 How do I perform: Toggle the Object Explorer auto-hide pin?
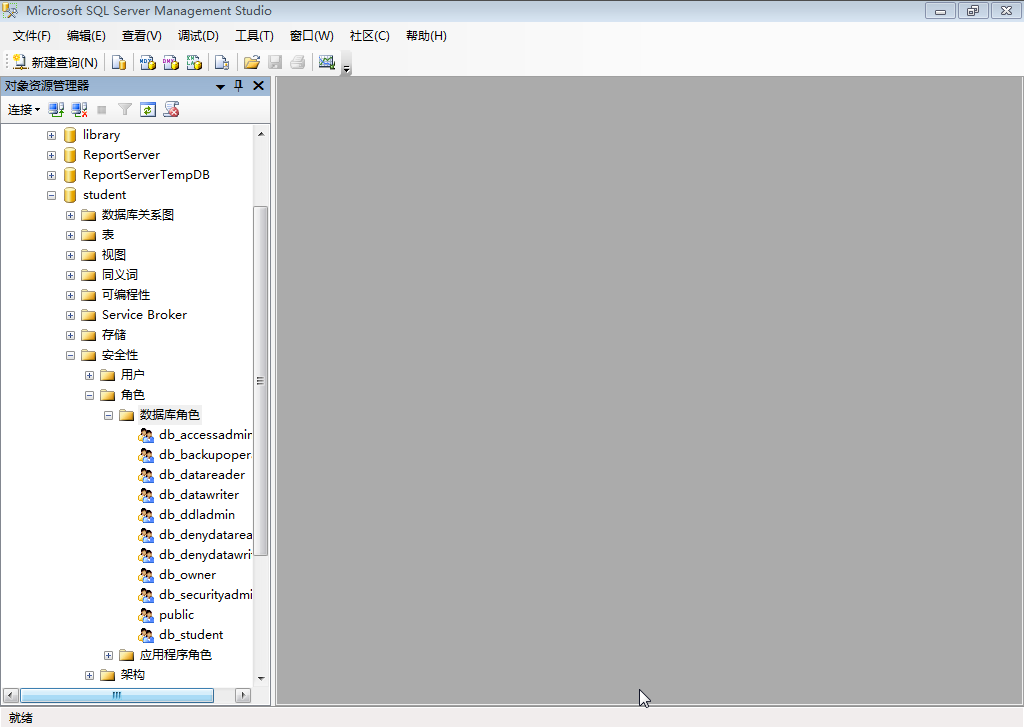[239, 86]
